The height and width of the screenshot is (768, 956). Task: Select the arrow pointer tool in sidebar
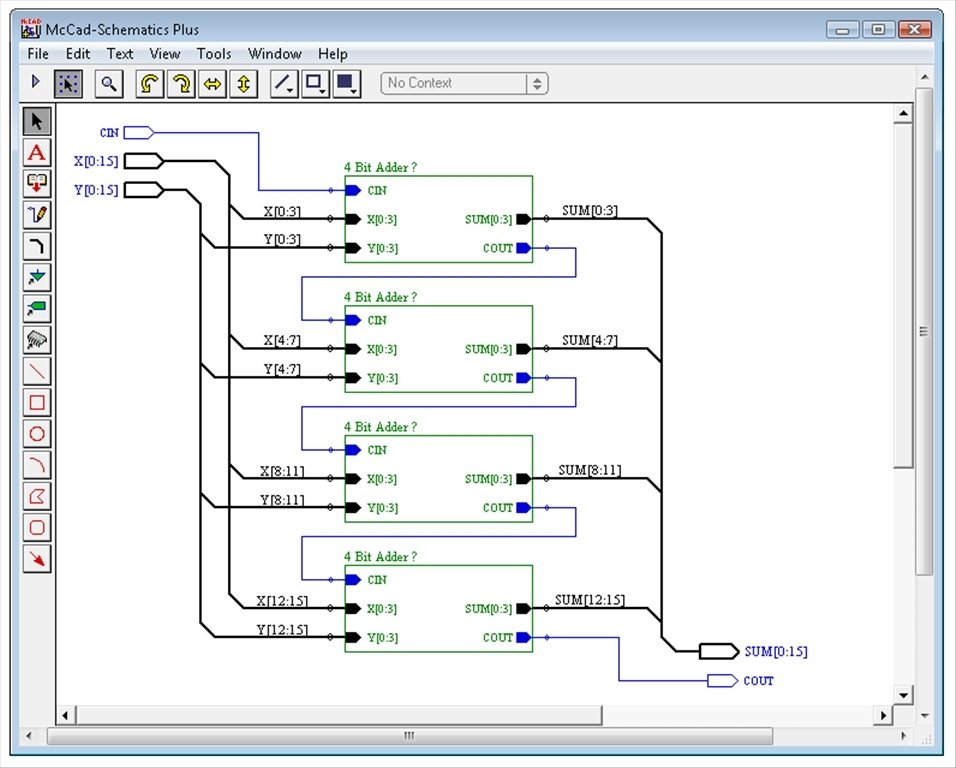click(x=37, y=121)
